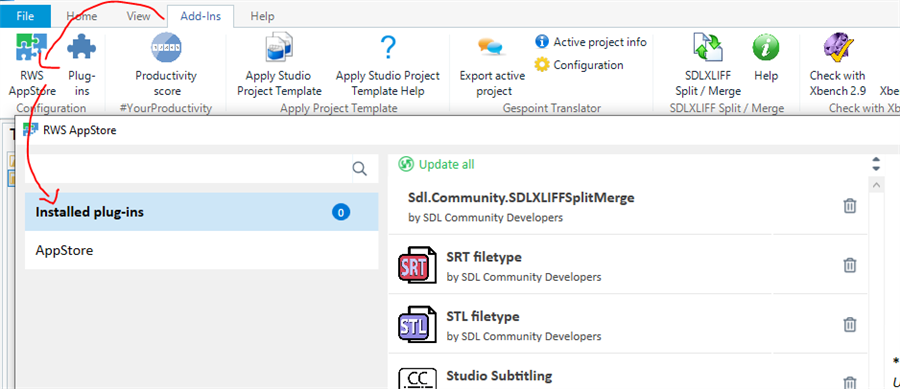Select the STL filetype entry title

[x=483, y=316]
